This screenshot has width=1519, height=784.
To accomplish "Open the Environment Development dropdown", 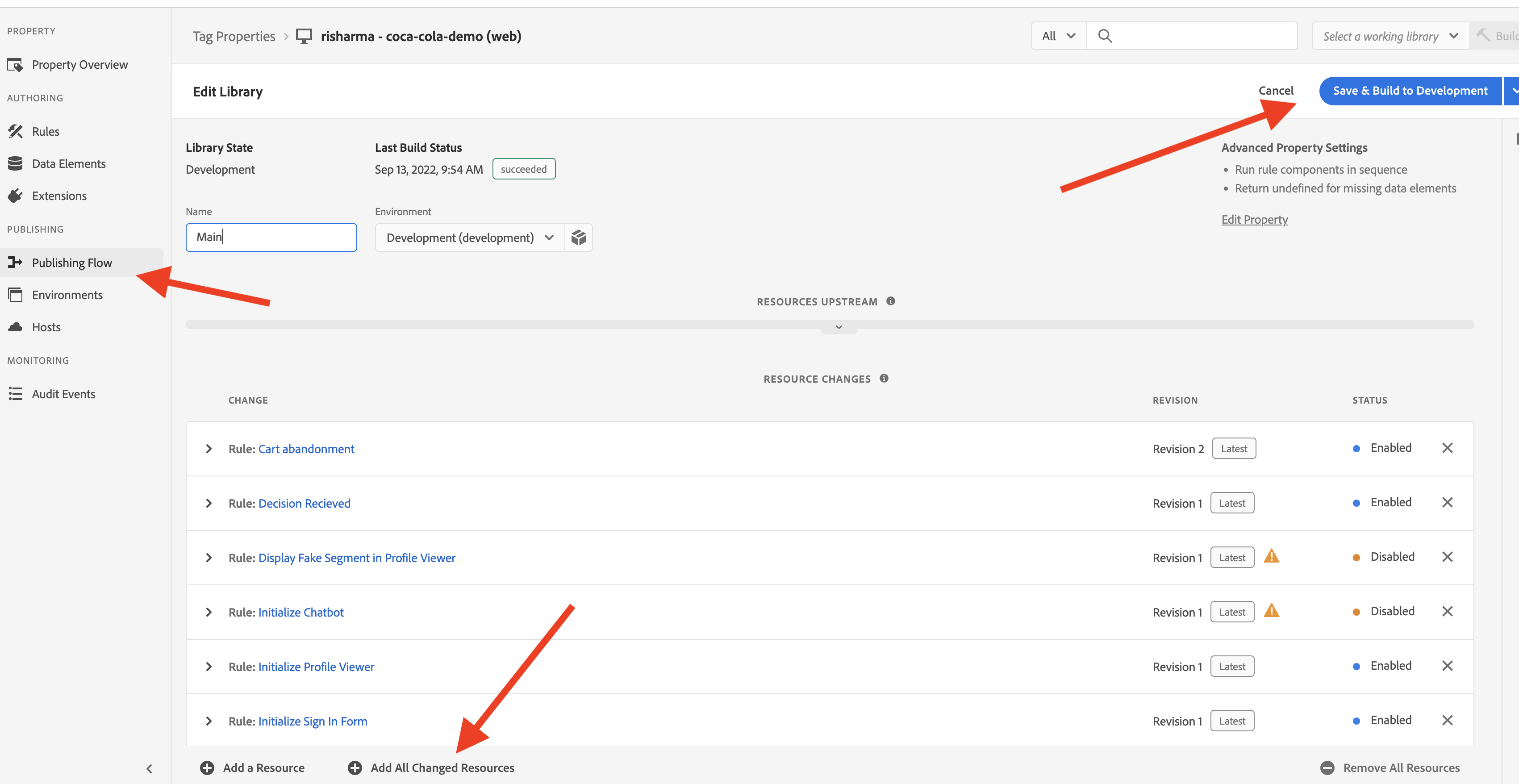I will click(470, 238).
